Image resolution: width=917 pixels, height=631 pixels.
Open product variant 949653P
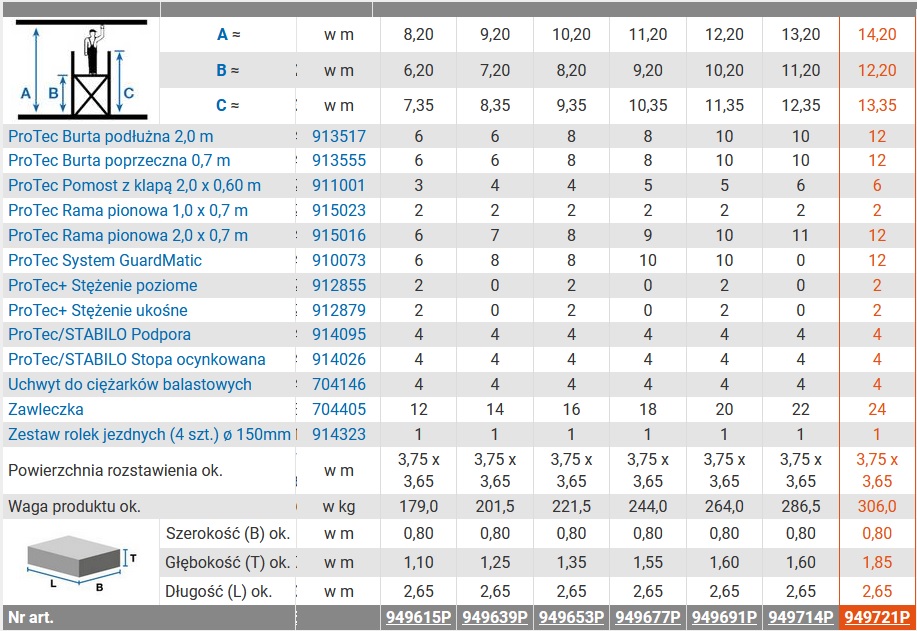571,618
